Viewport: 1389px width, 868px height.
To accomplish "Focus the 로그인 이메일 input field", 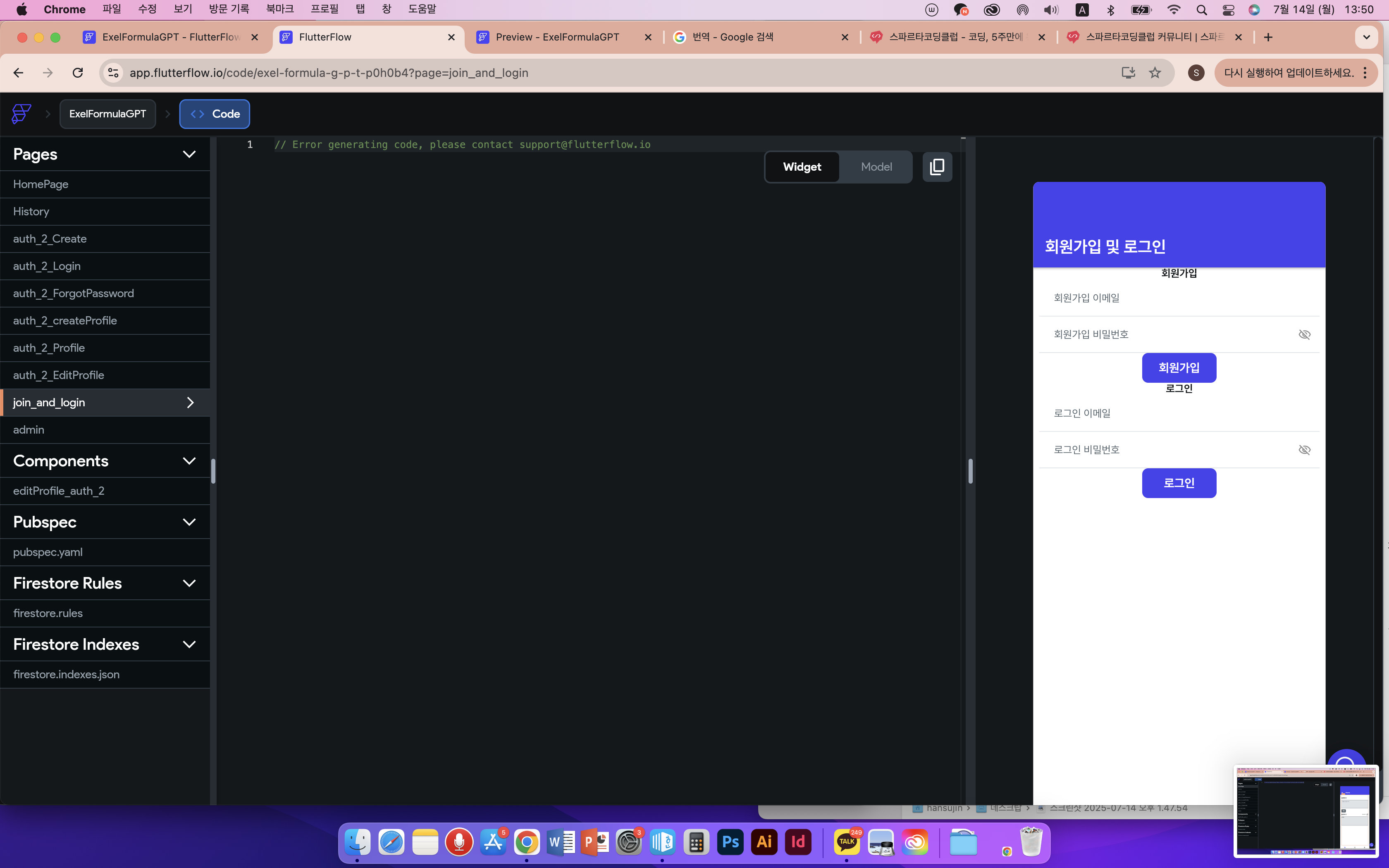I will tap(1179, 414).
